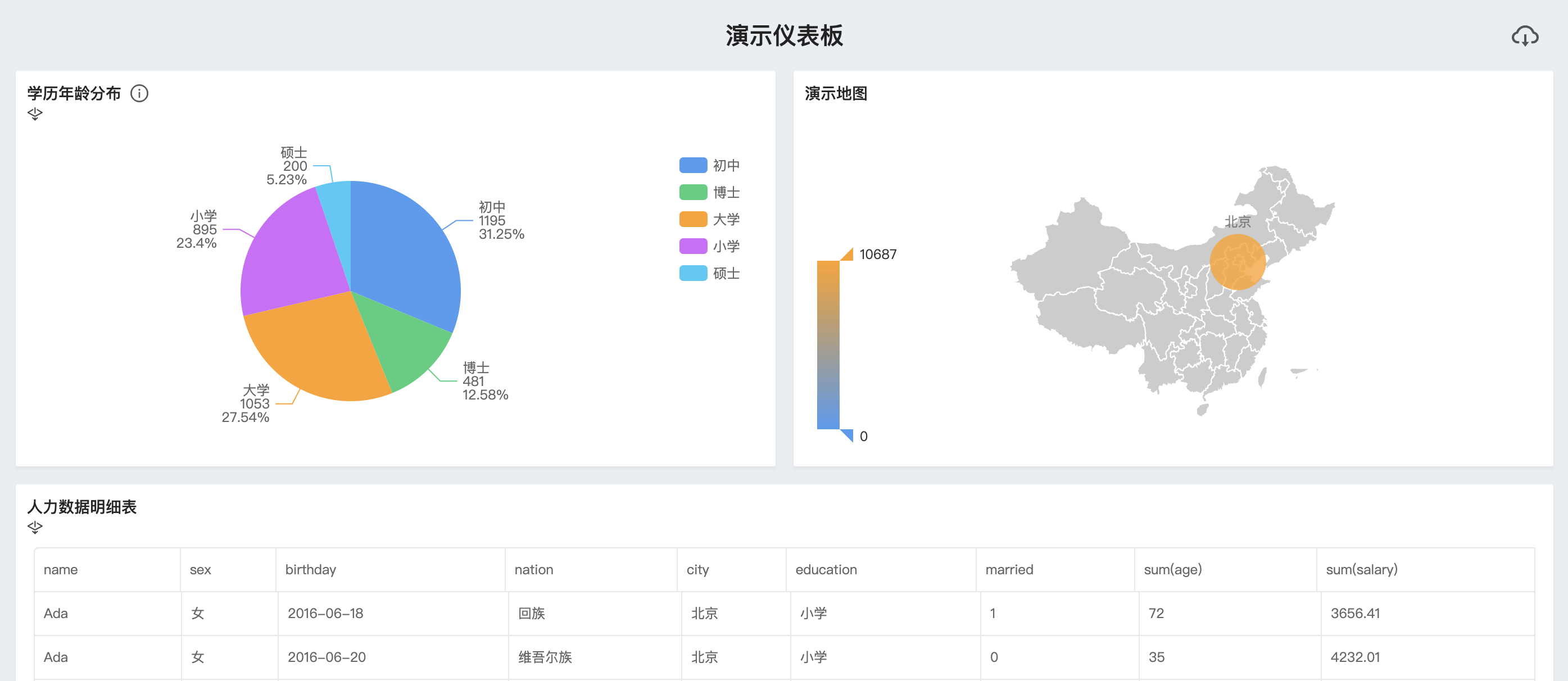The width and height of the screenshot is (1568, 681).
Task: Select the first Ada row with 回族
Action: (531, 614)
